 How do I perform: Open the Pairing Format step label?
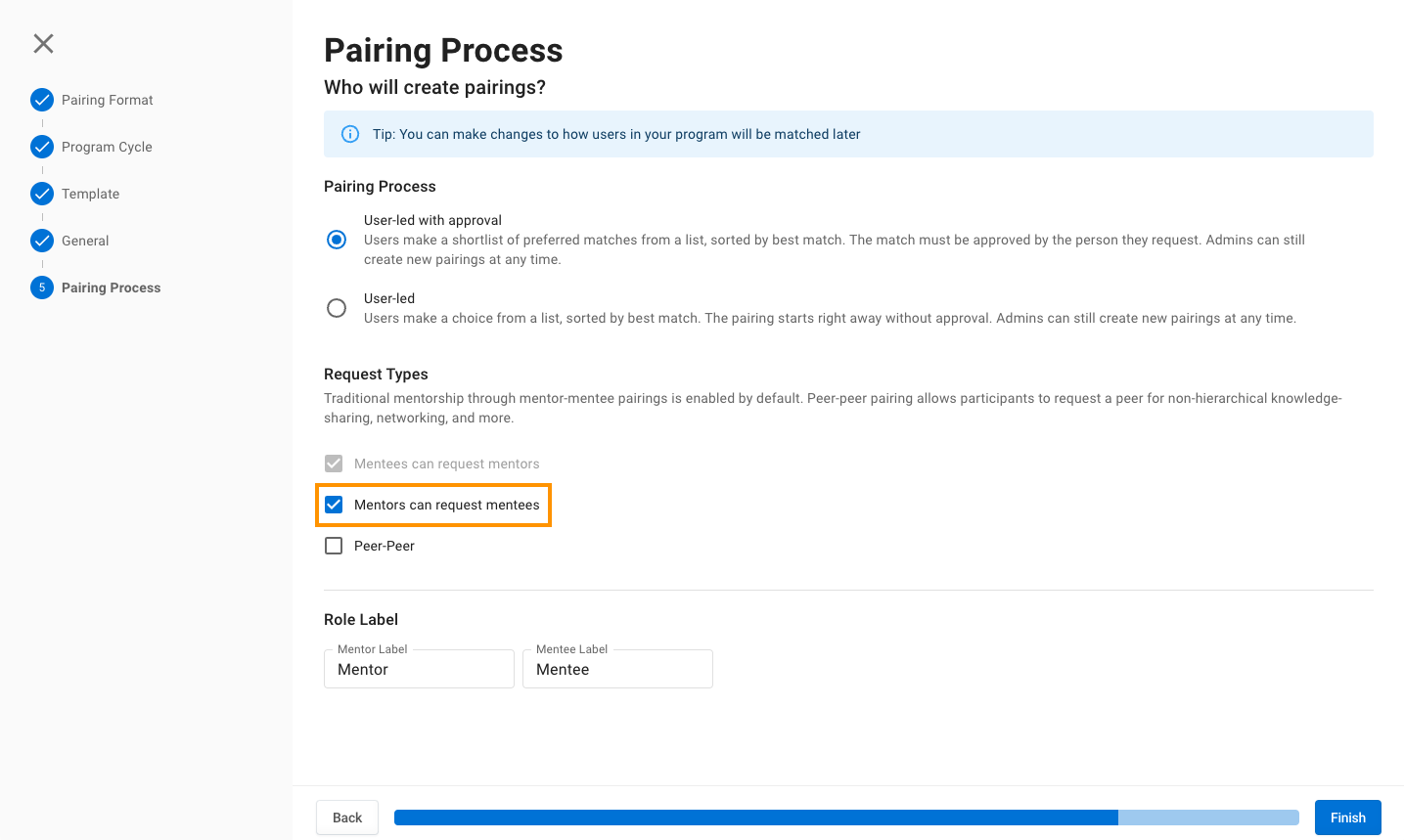coord(108,100)
